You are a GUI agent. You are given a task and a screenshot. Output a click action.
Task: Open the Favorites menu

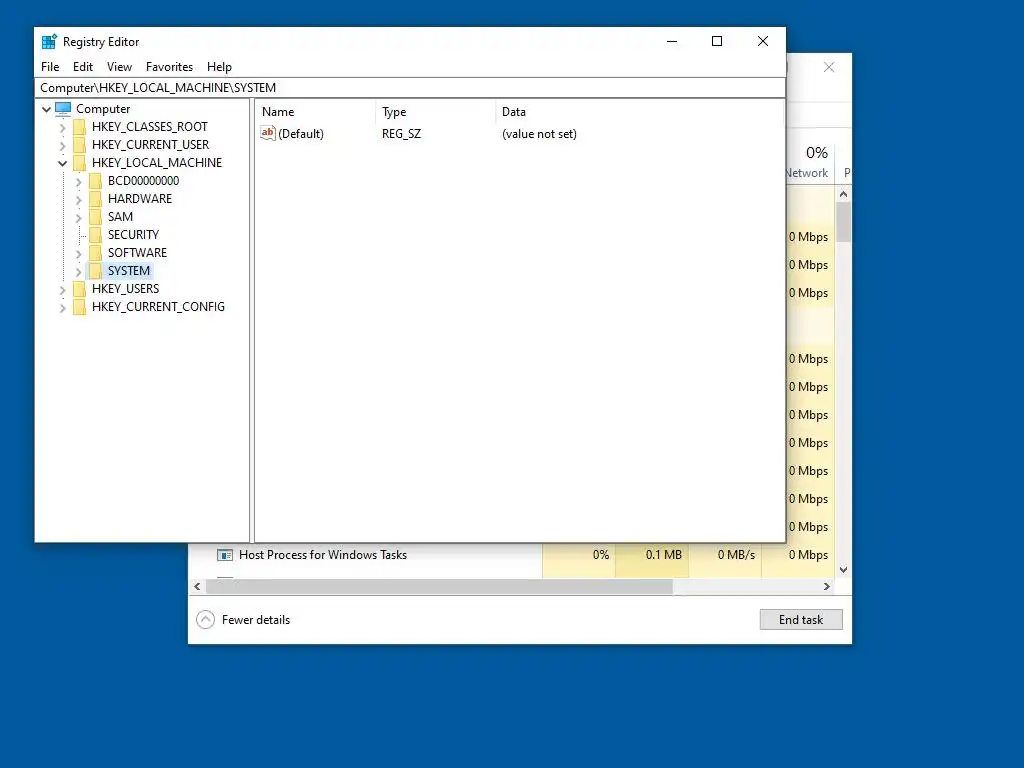point(169,67)
